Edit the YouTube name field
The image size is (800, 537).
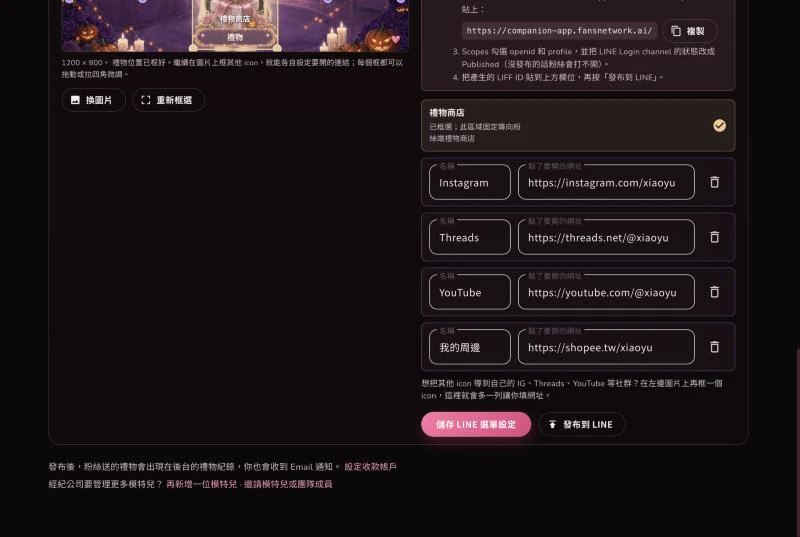pyautogui.click(x=470, y=292)
